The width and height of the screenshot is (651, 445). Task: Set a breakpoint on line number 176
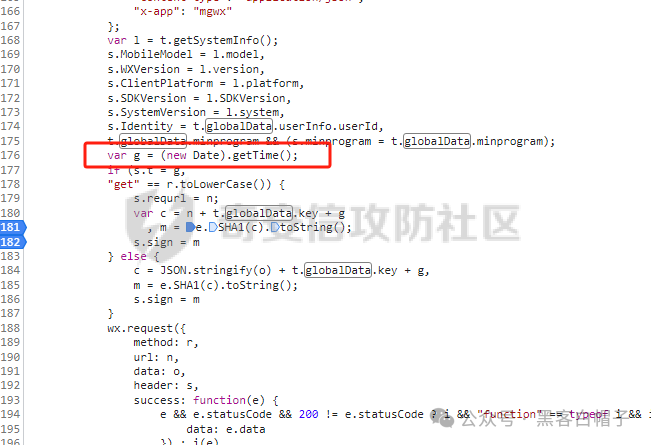10,155
